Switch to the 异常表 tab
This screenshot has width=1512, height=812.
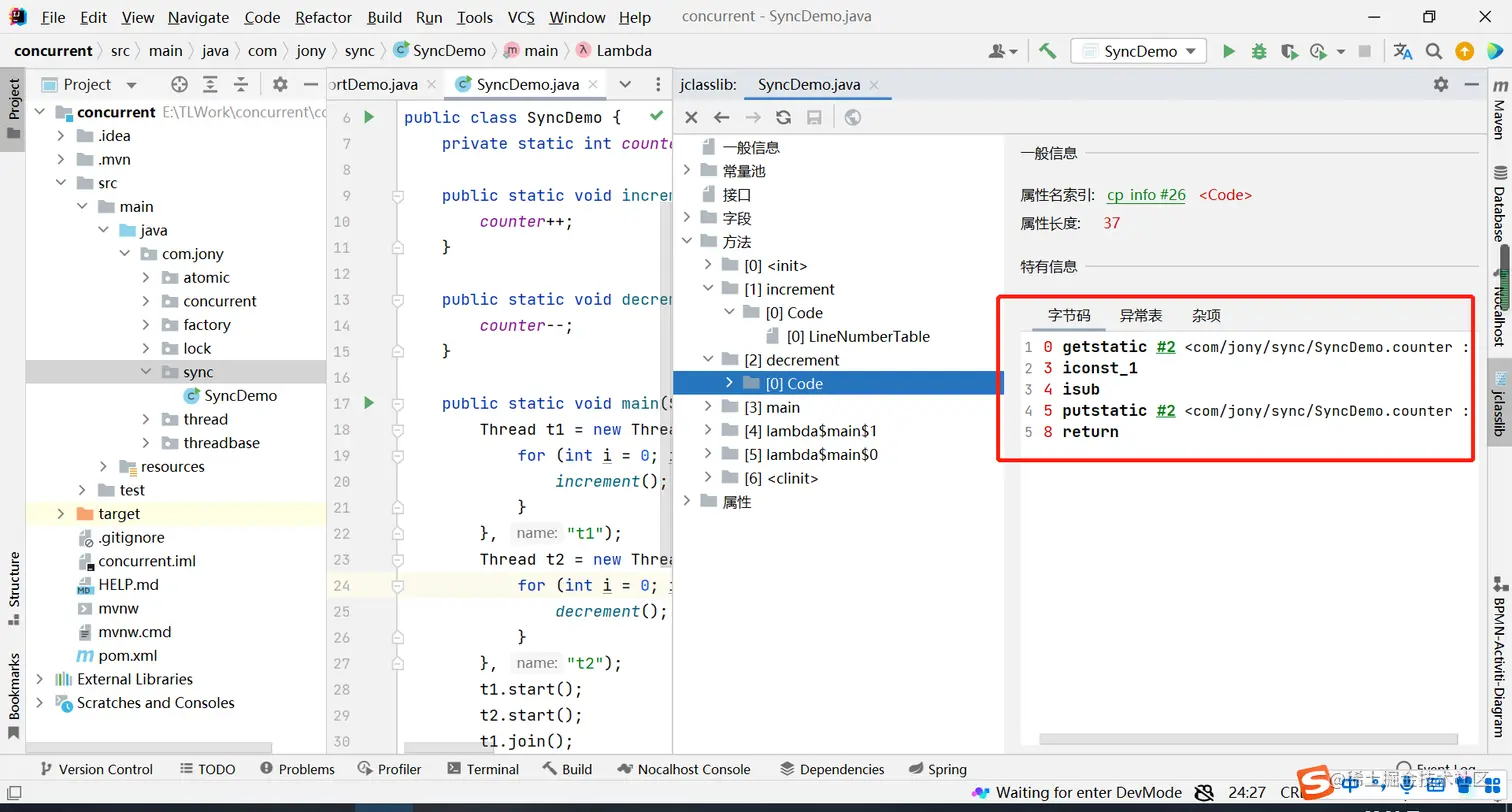coord(1141,316)
